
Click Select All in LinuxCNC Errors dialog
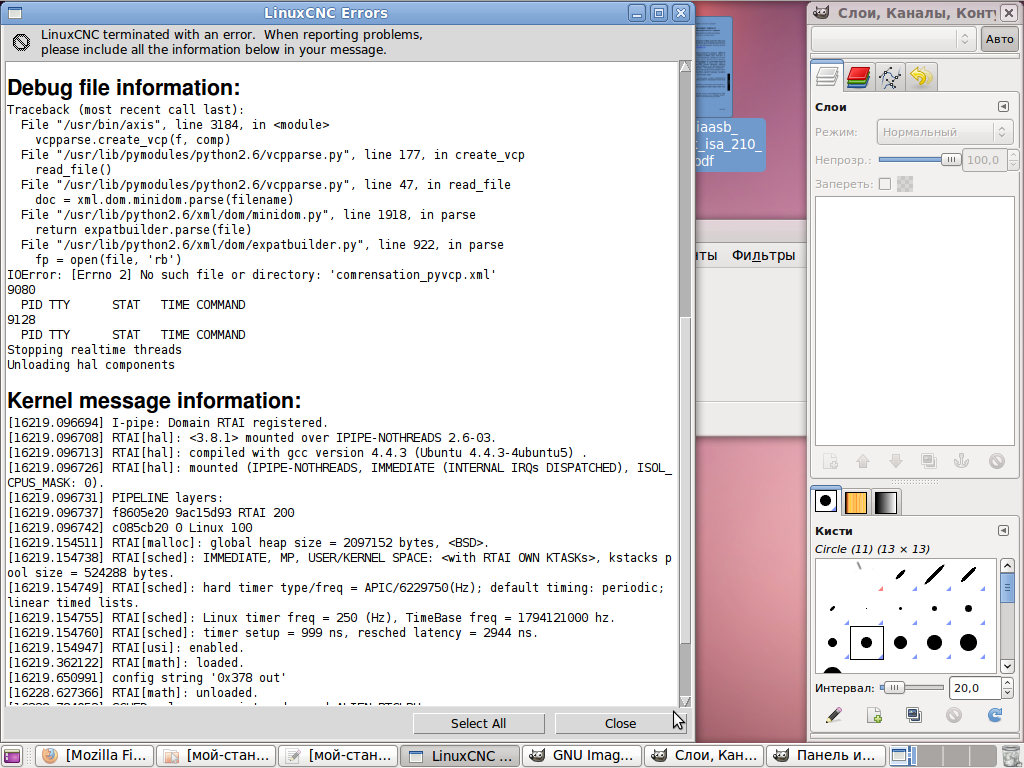click(x=479, y=724)
